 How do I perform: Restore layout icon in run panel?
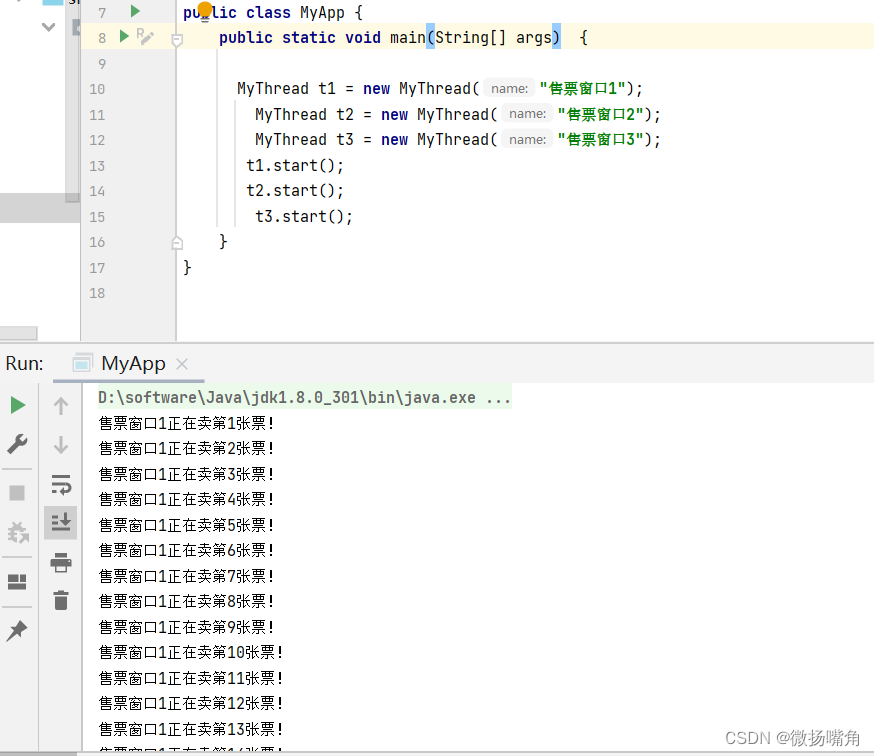tap(17, 582)
